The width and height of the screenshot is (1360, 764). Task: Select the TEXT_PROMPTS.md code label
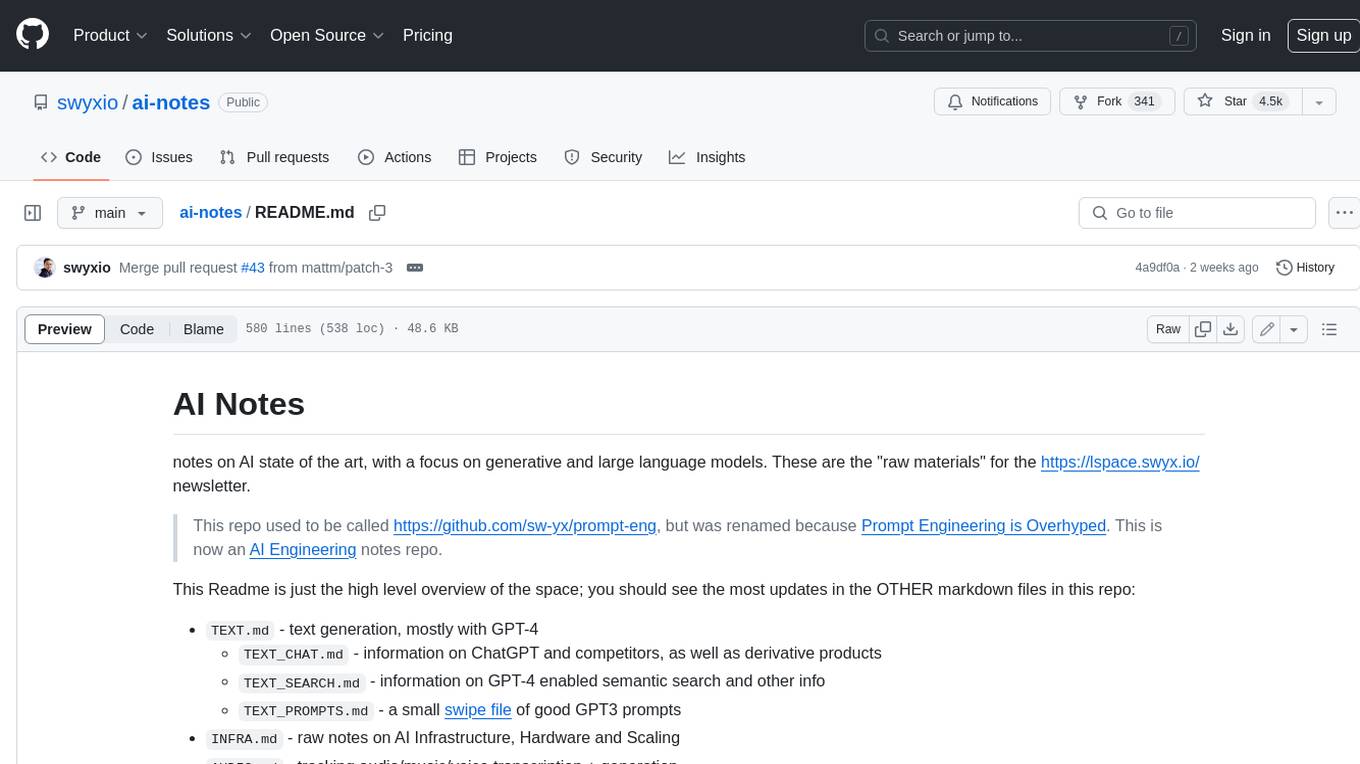click(x=306, y=711)
